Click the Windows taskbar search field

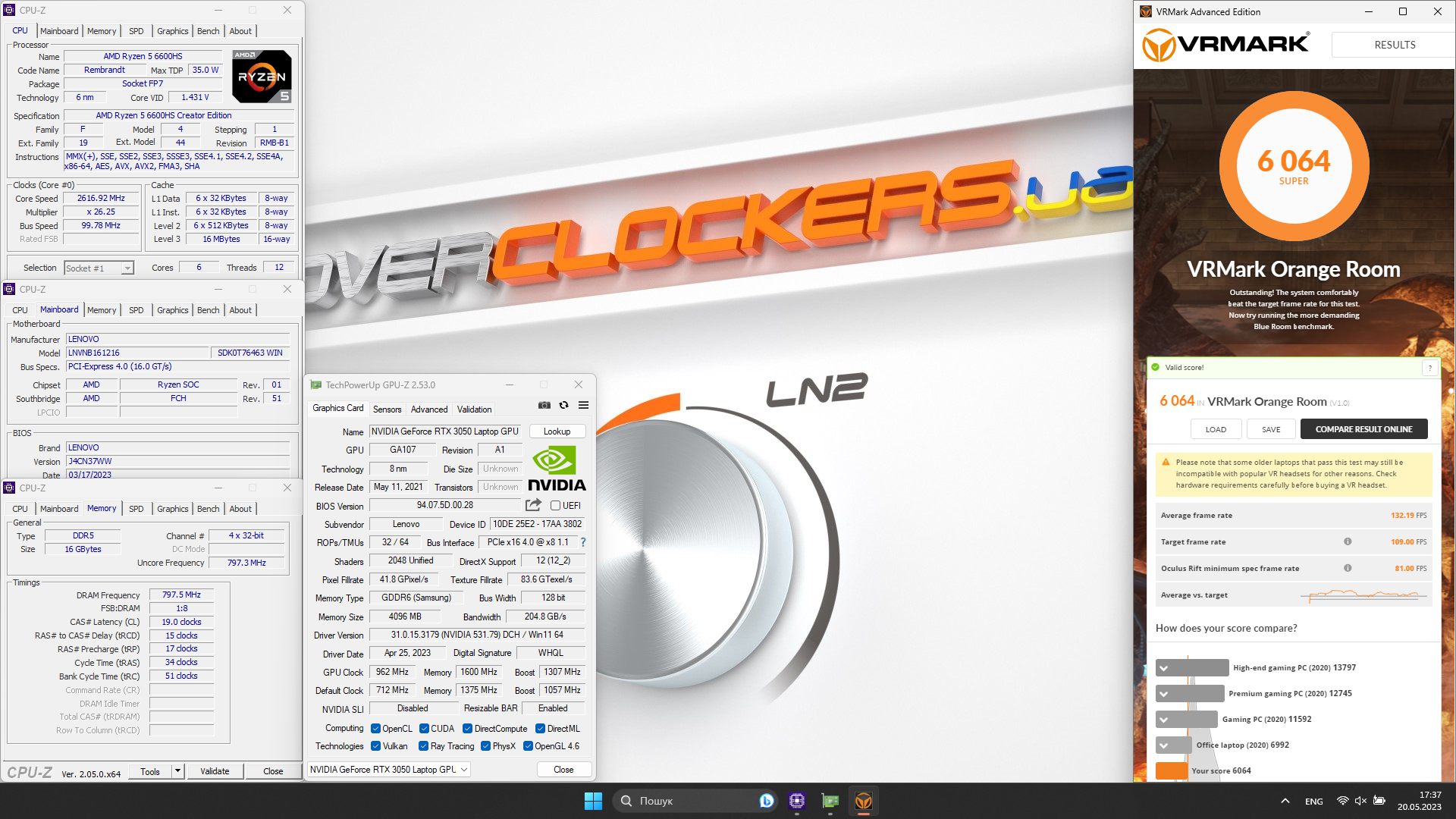695,801
